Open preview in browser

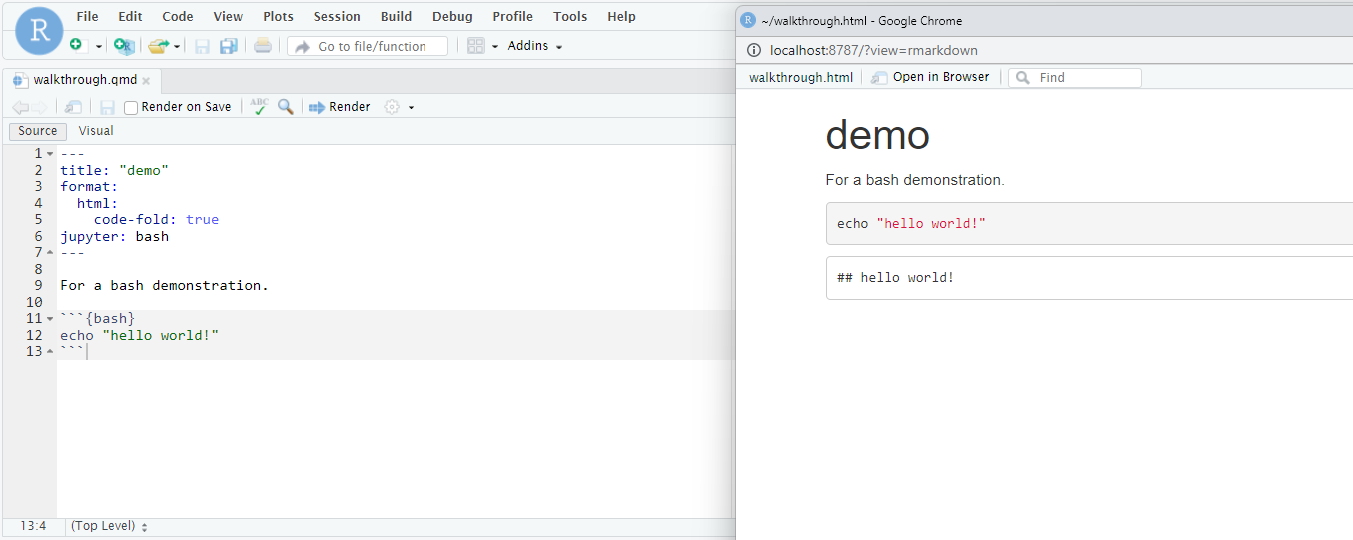[930, 77]
